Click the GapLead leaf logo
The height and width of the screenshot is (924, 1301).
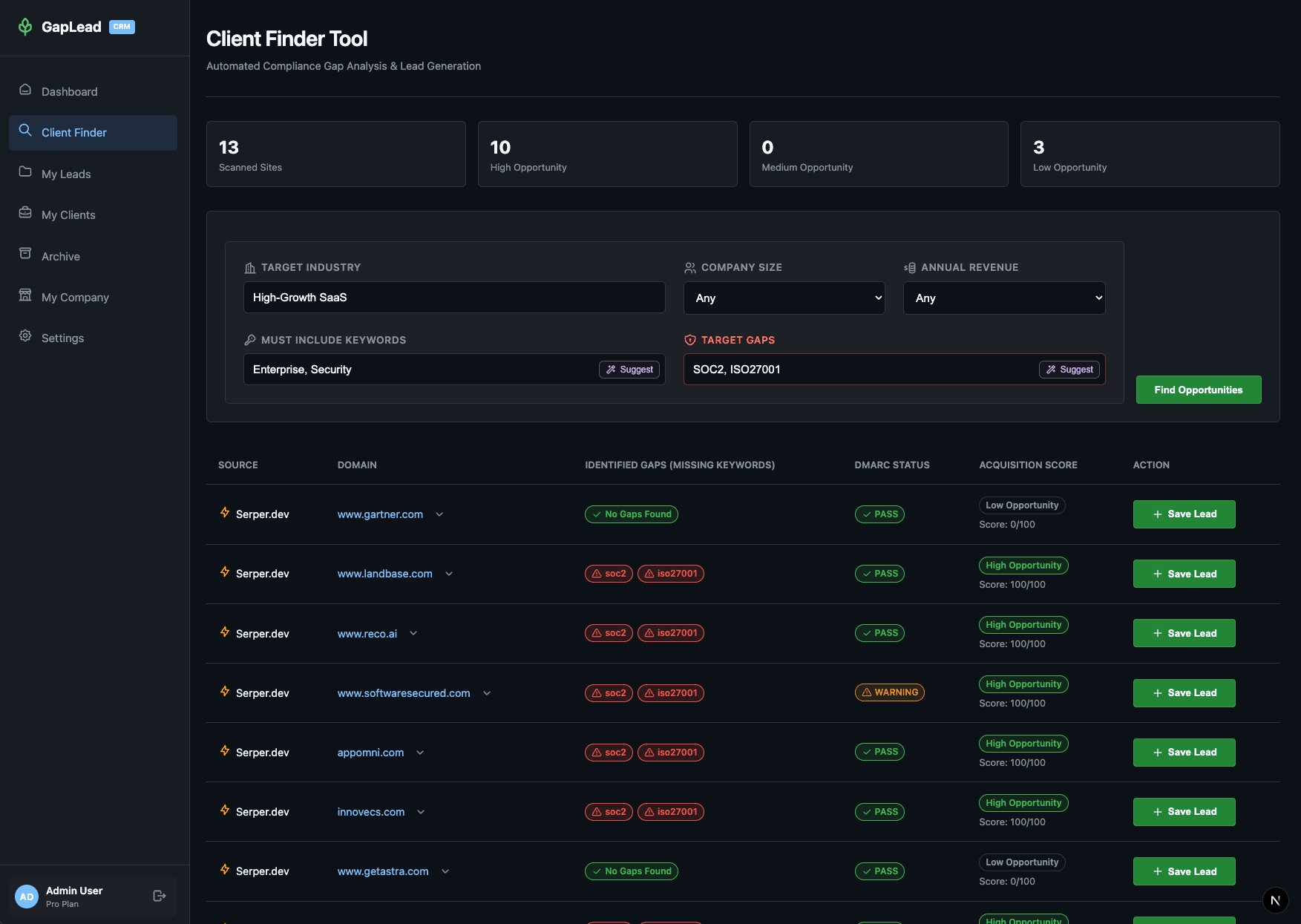(25, 26)
